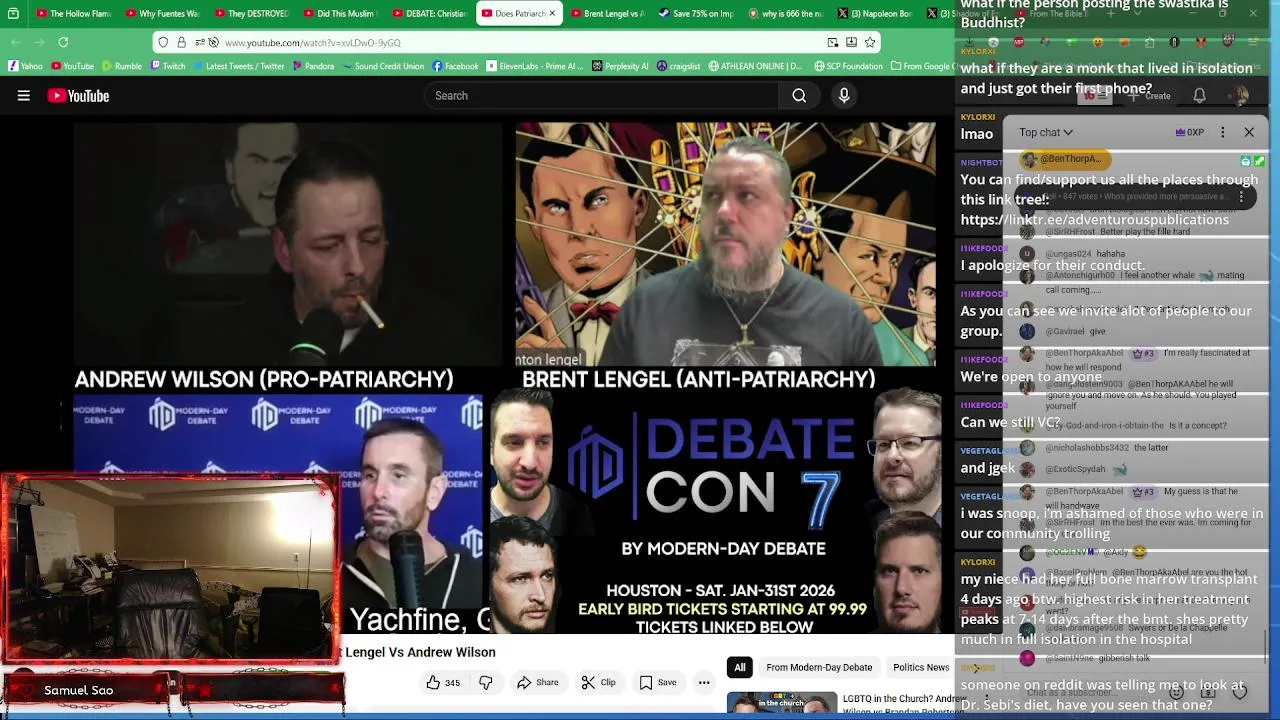Screen dimensions: 1280x720
Task: Like the video (345 likes)
Action: coord(443,682)
